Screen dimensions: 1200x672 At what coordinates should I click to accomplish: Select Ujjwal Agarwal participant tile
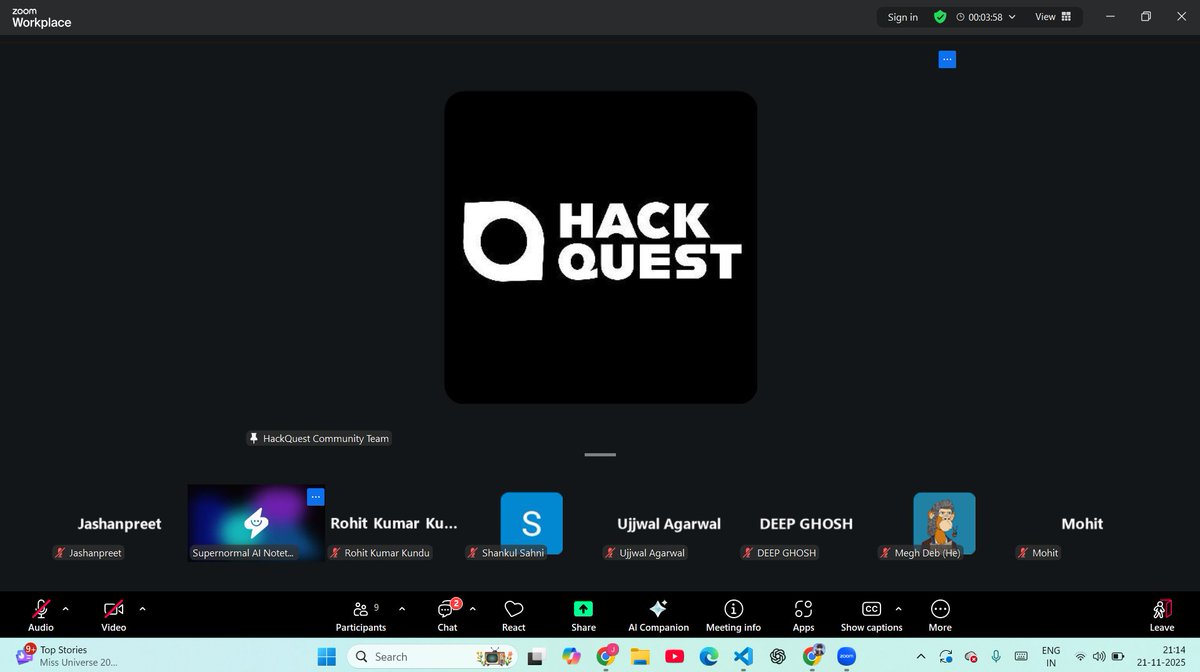pyautogui.click(x=669, y=523)
